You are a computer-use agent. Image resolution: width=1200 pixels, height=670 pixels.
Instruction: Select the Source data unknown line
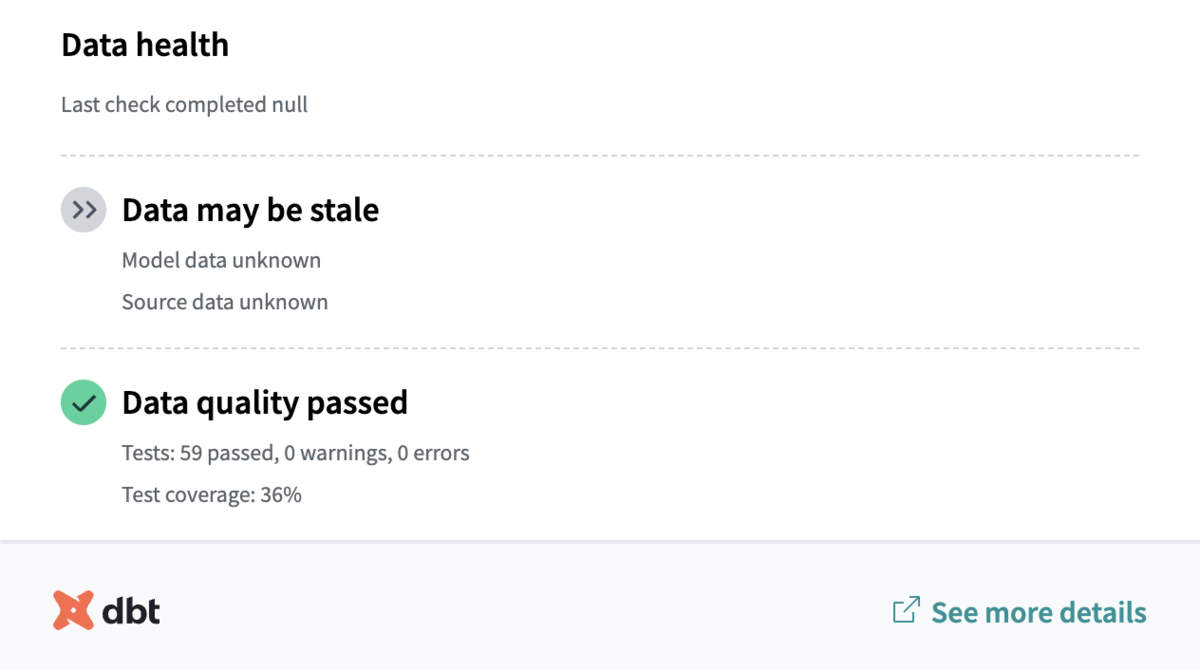point(225,301)
